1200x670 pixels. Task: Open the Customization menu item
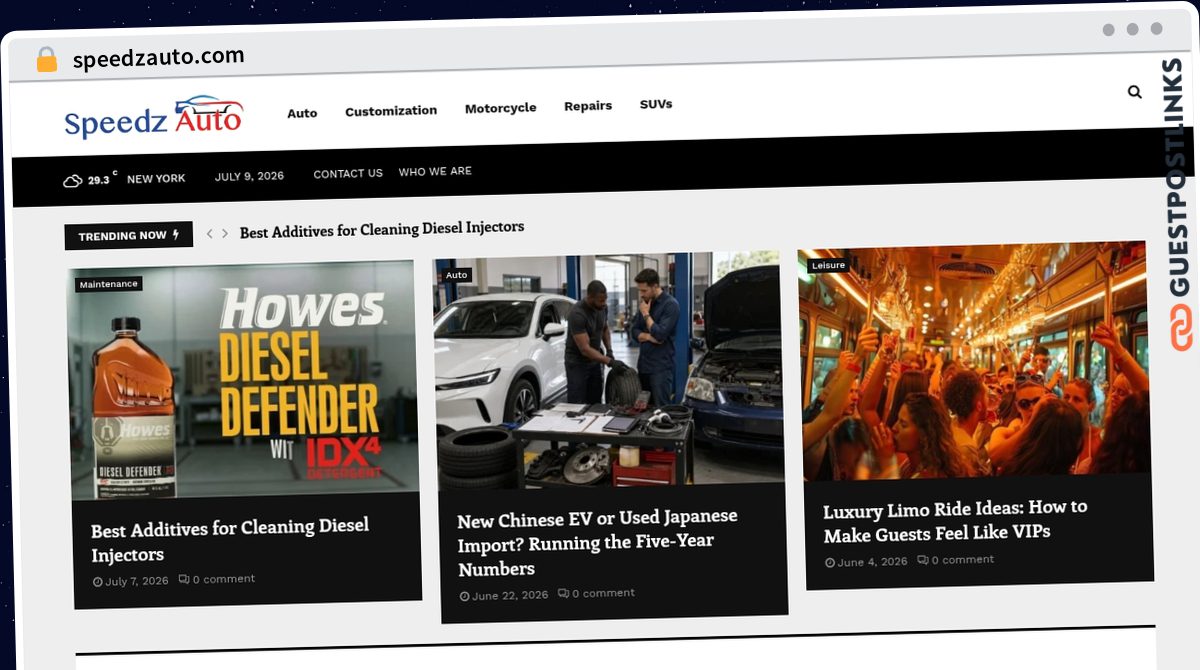(x=391, y=111)
